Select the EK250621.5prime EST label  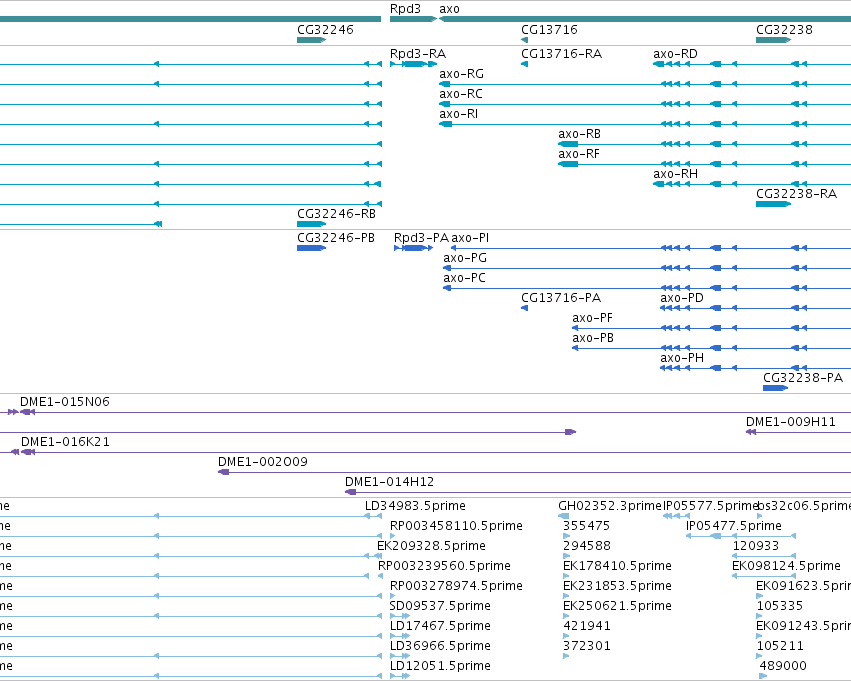tap(617, 606)
